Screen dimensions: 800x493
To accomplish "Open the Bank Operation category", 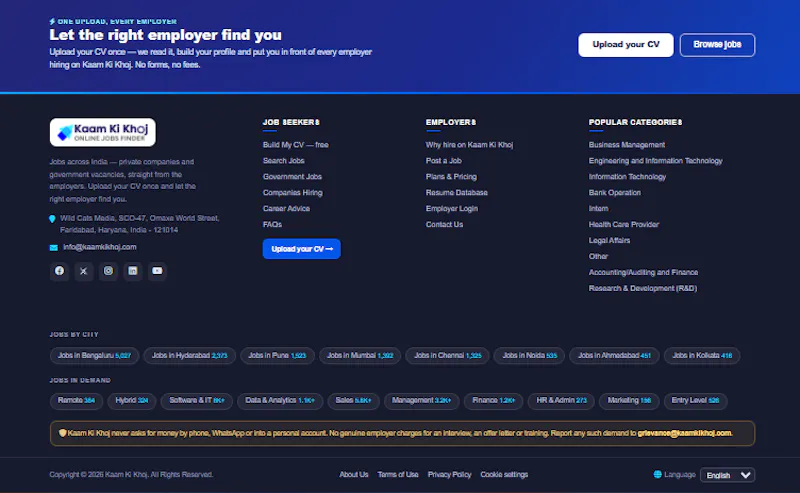I will point(615,192).
